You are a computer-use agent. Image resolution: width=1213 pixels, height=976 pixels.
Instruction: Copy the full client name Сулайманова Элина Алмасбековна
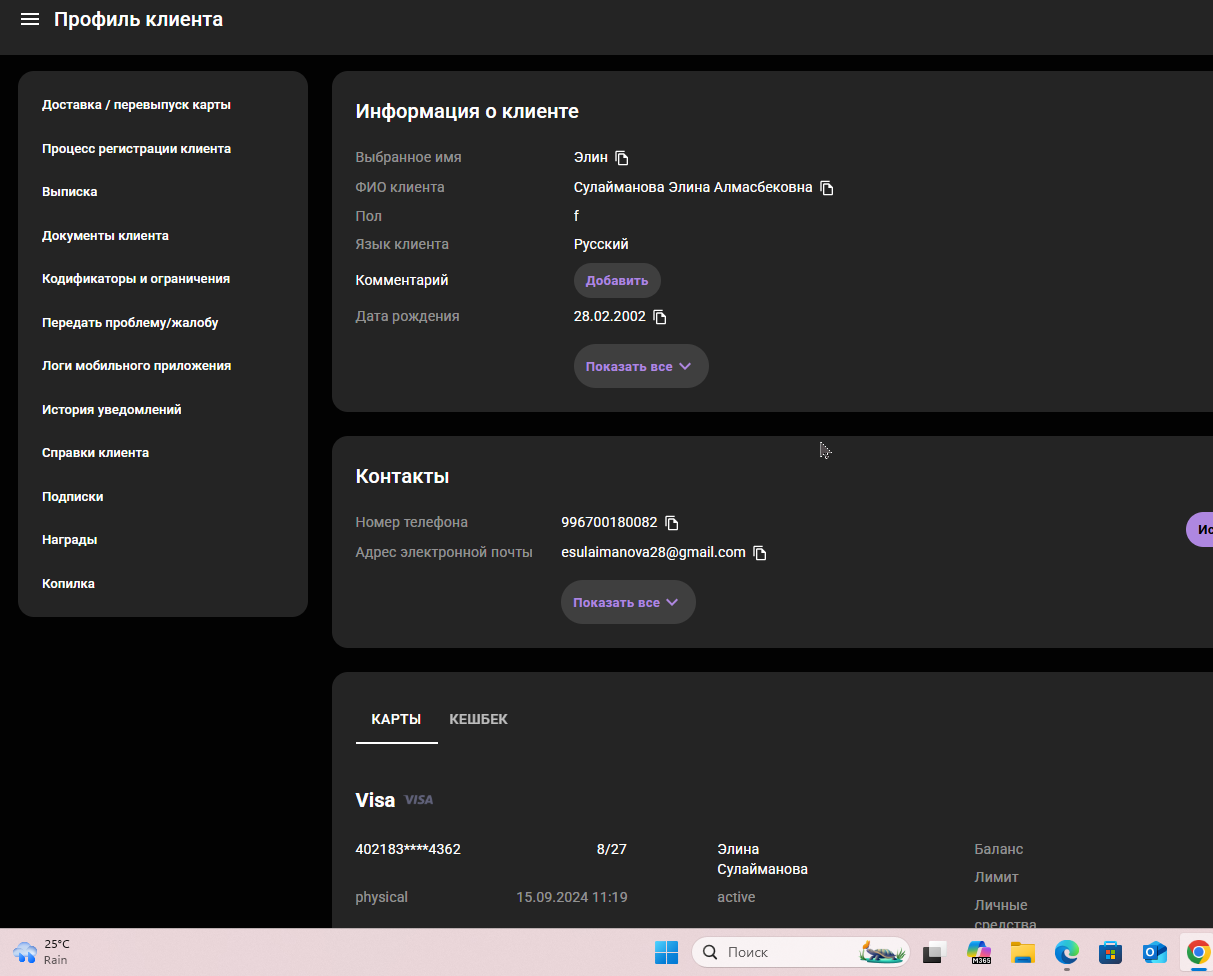827,188
